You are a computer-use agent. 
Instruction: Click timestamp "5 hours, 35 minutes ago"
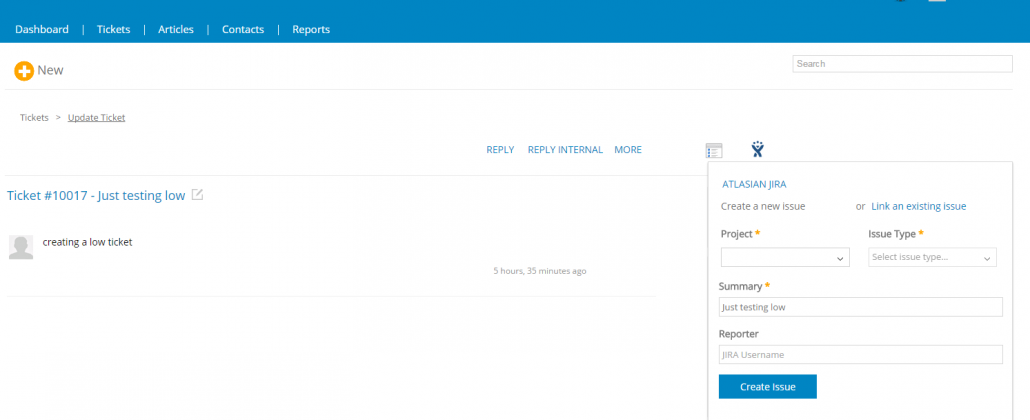[540, 271]
